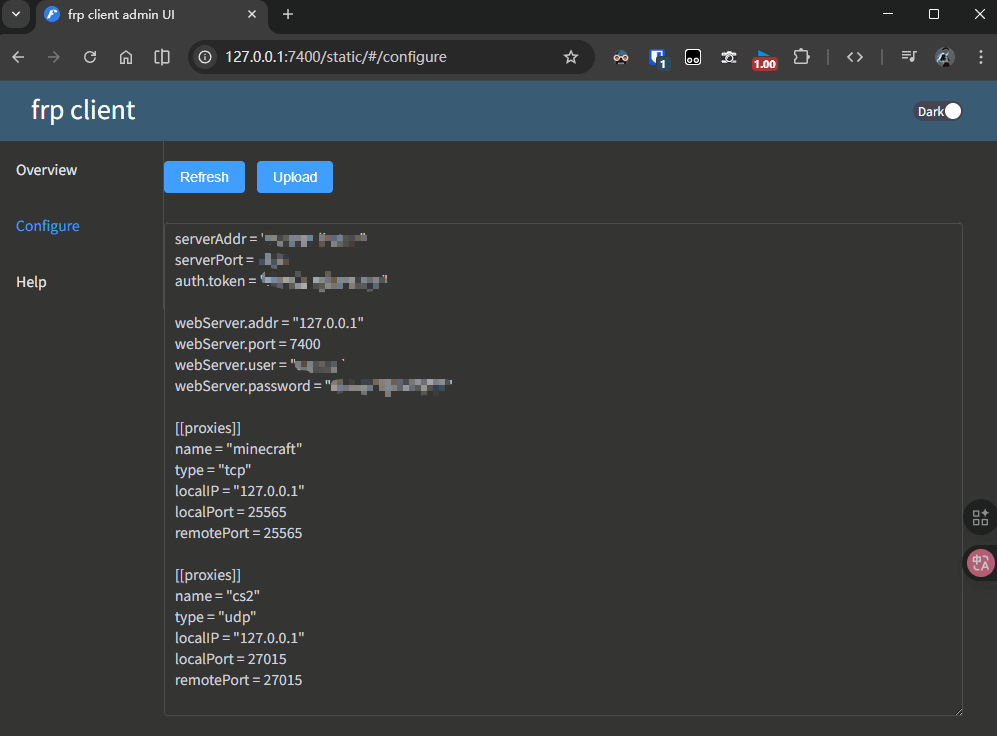The image size is (997, 736).
Task: Open the media control playlist icon
Action: (x=909, y=57)
